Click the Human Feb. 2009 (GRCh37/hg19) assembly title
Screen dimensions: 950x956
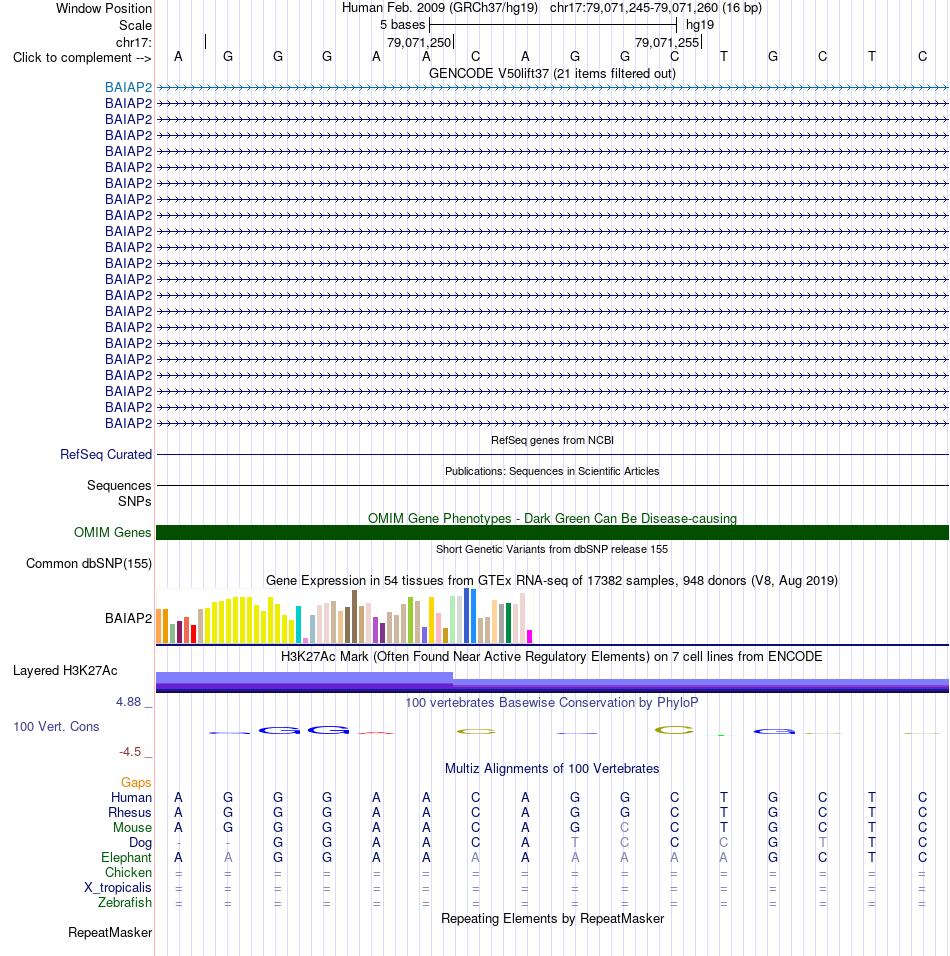click(440, 8)
